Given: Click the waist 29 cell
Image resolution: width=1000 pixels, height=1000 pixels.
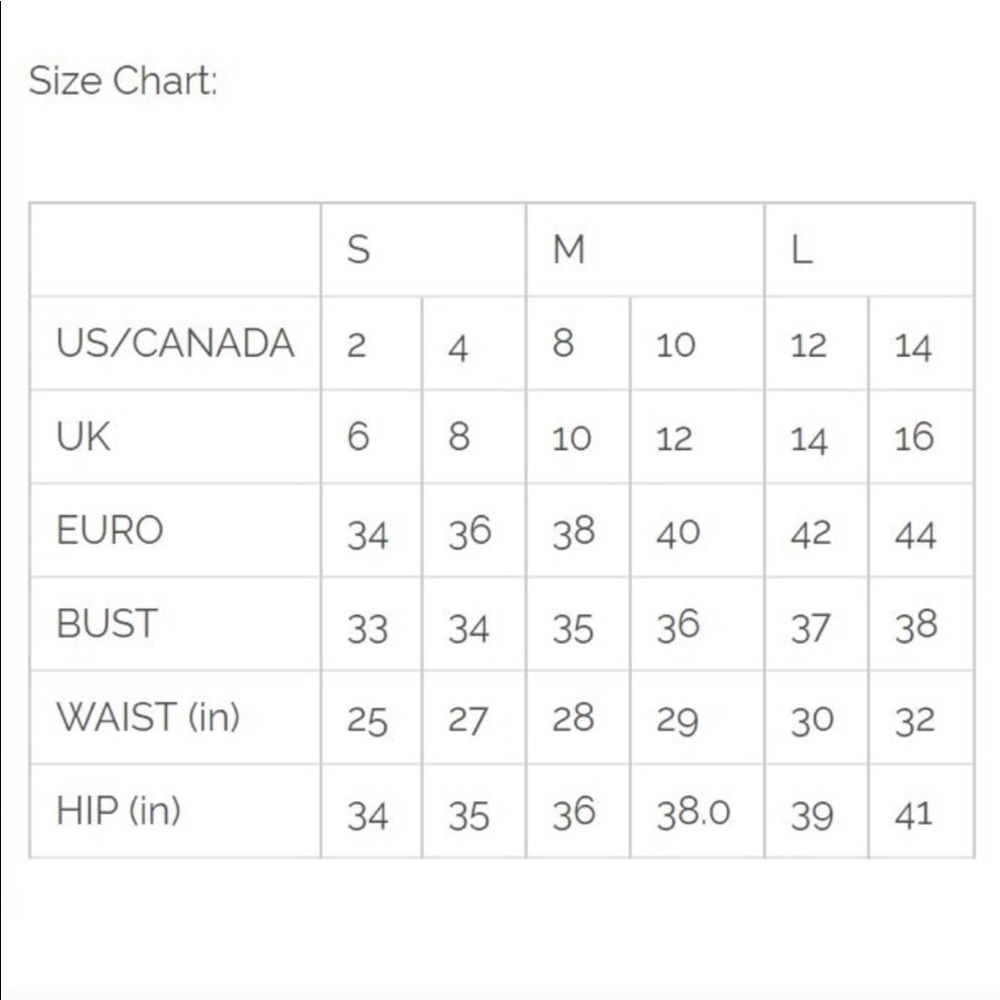Looking at the screenshot, I should 676,721.
